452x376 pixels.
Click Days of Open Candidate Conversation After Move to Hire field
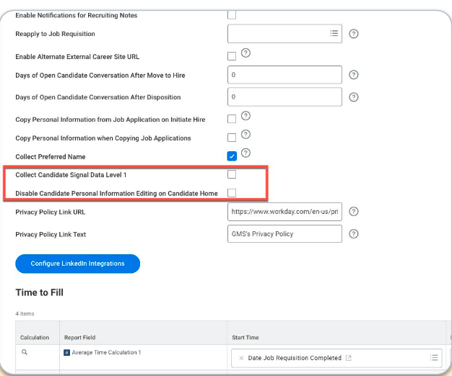point(284,75)
